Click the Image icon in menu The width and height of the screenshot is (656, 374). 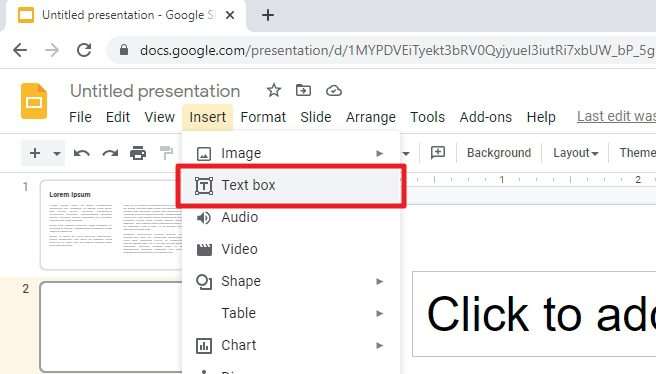[x=204, y=154]
